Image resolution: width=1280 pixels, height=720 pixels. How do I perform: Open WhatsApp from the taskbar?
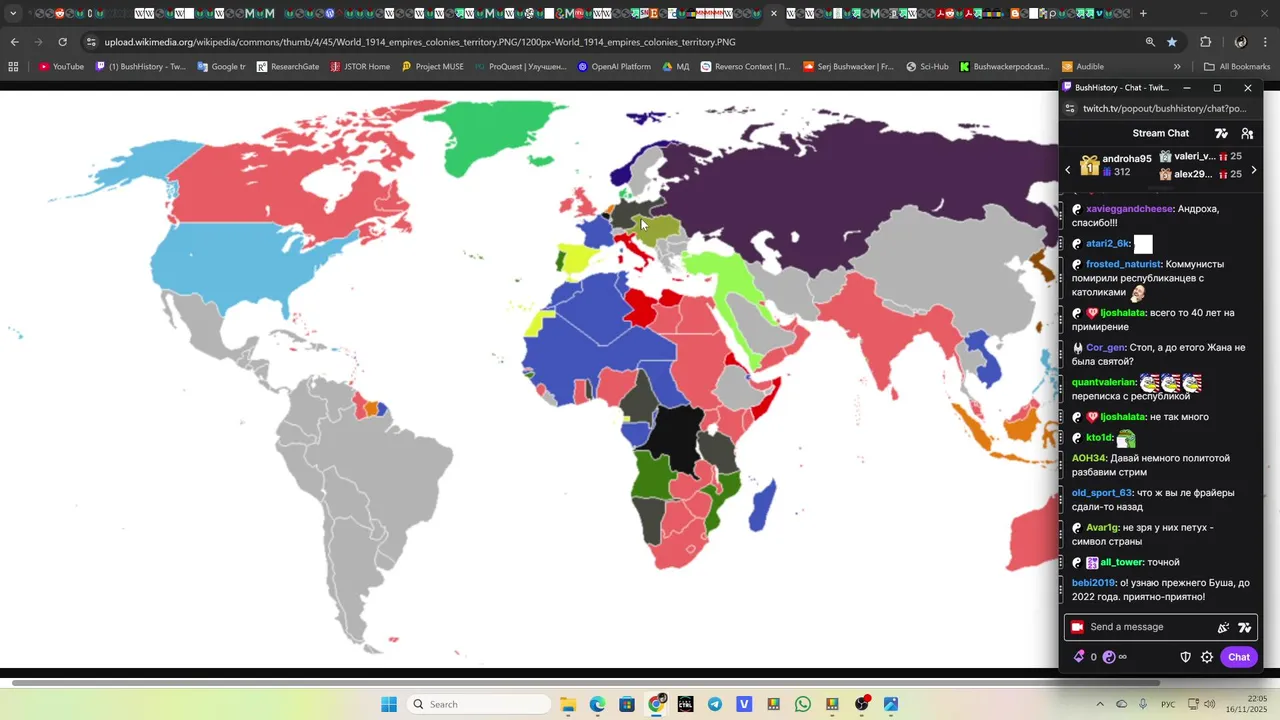point(803,704)
